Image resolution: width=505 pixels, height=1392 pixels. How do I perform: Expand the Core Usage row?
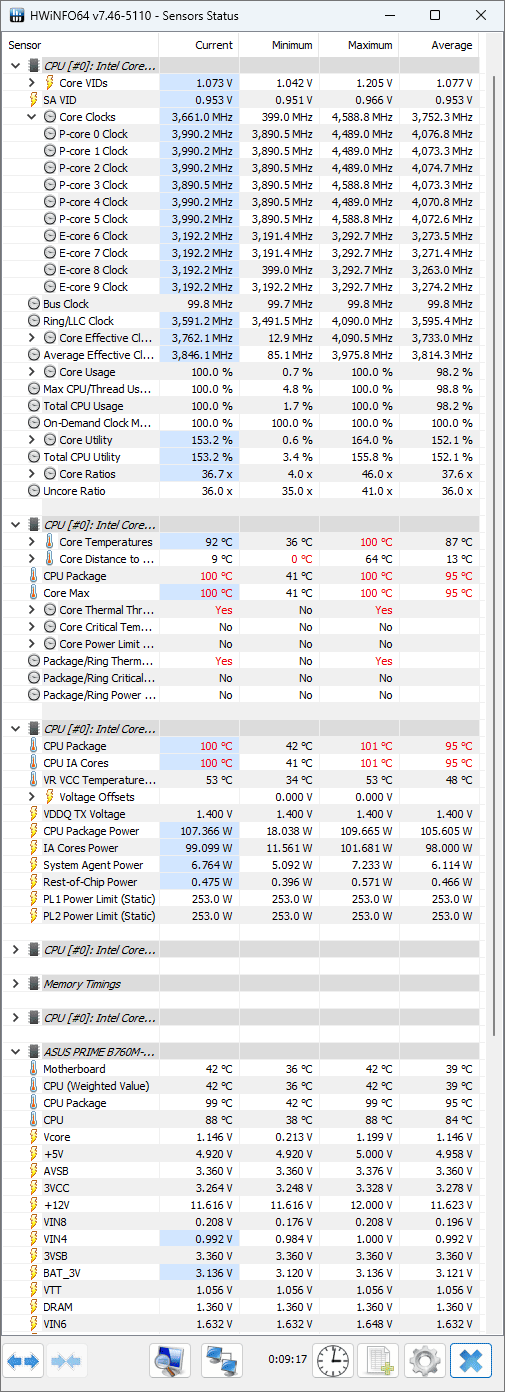tap(32, 372)
